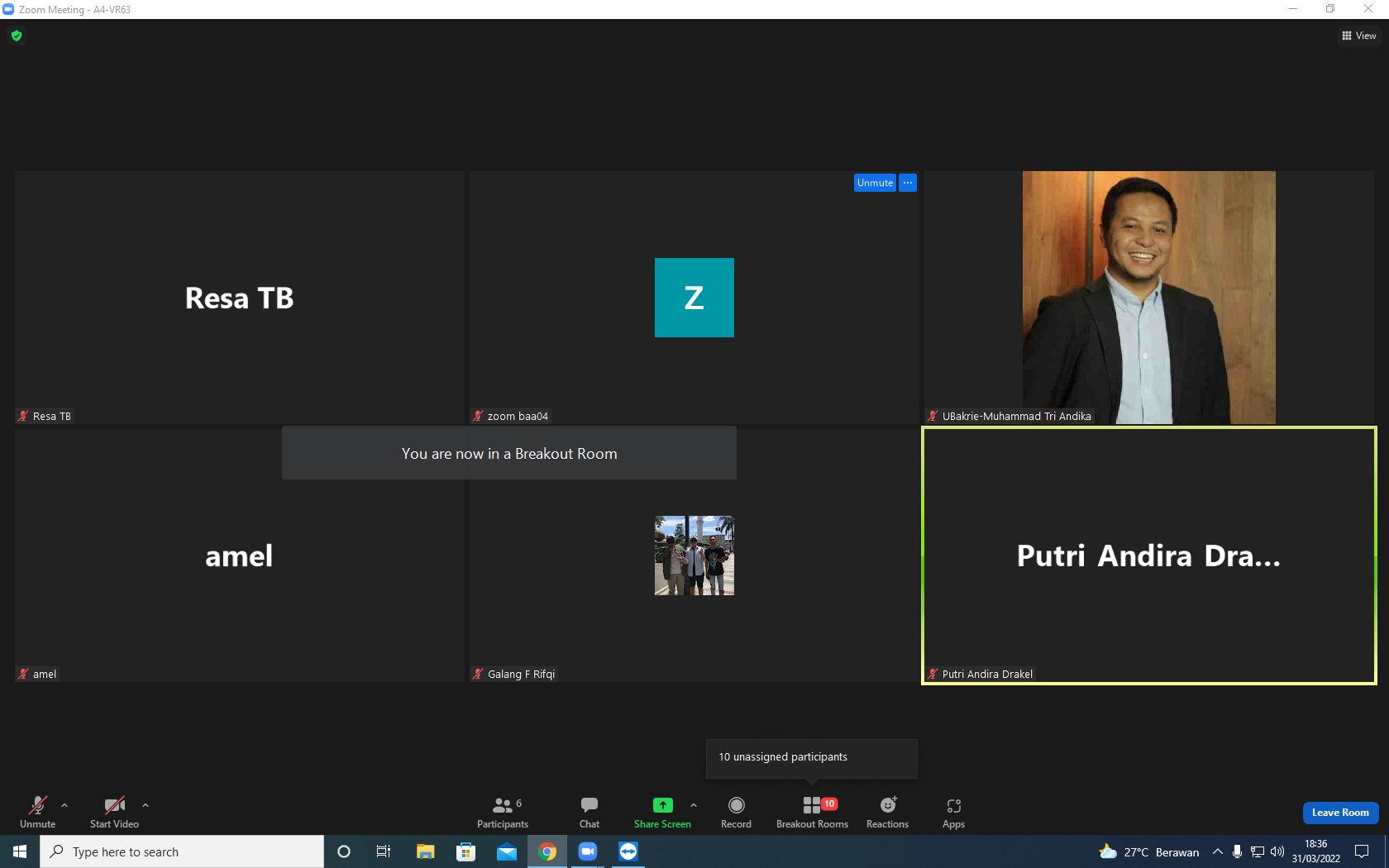The image size is (1389, 868).
Task: Switch to Google Chrome in taskbar
Action: (x=547, y=851)
